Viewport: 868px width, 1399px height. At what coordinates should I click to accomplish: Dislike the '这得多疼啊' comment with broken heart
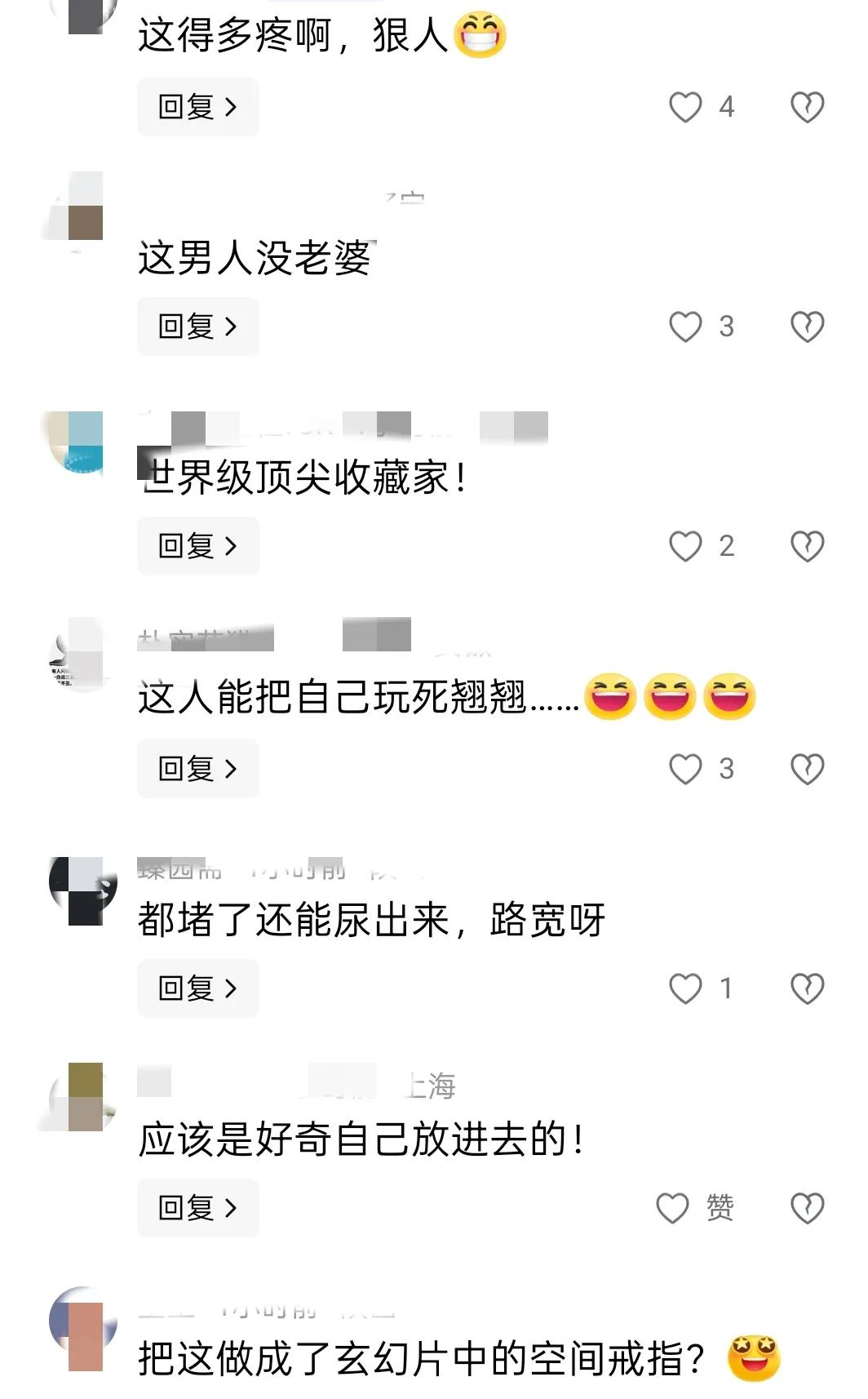click(808, 107)
